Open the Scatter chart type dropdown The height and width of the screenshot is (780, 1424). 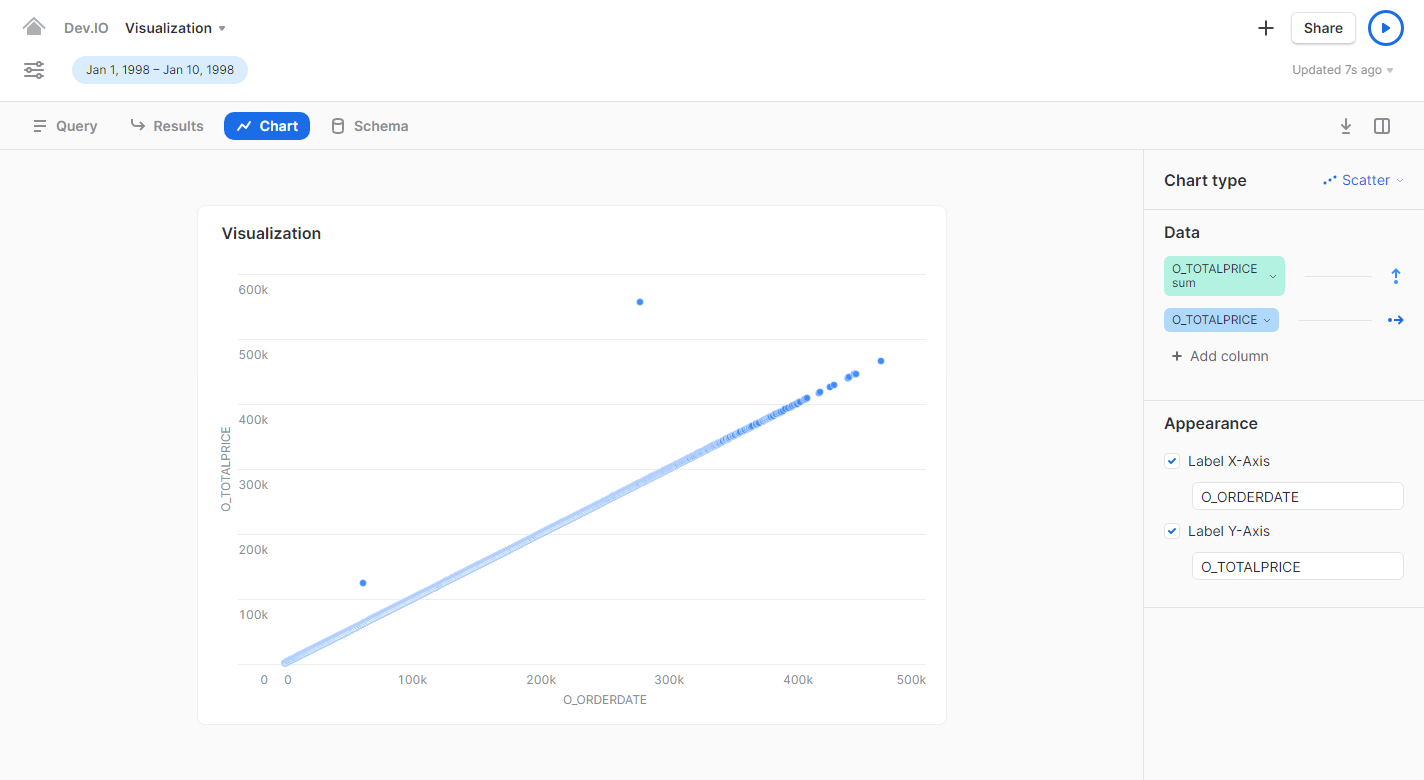1364,181
